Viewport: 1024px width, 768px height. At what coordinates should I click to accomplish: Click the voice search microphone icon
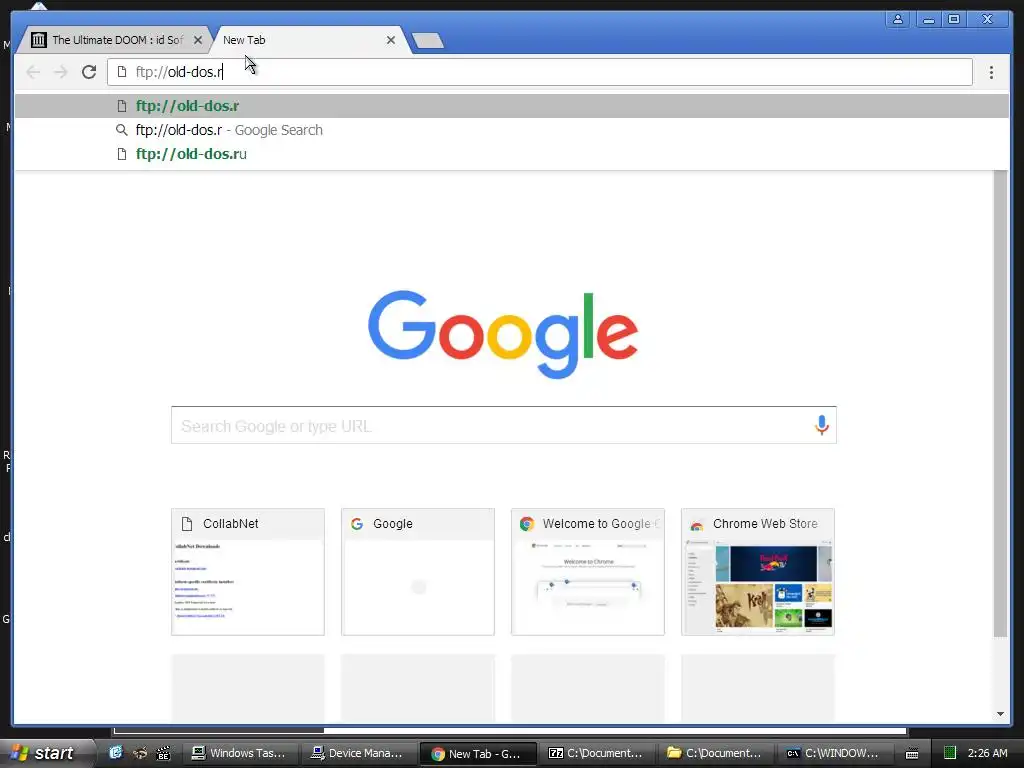coord(822,425)
